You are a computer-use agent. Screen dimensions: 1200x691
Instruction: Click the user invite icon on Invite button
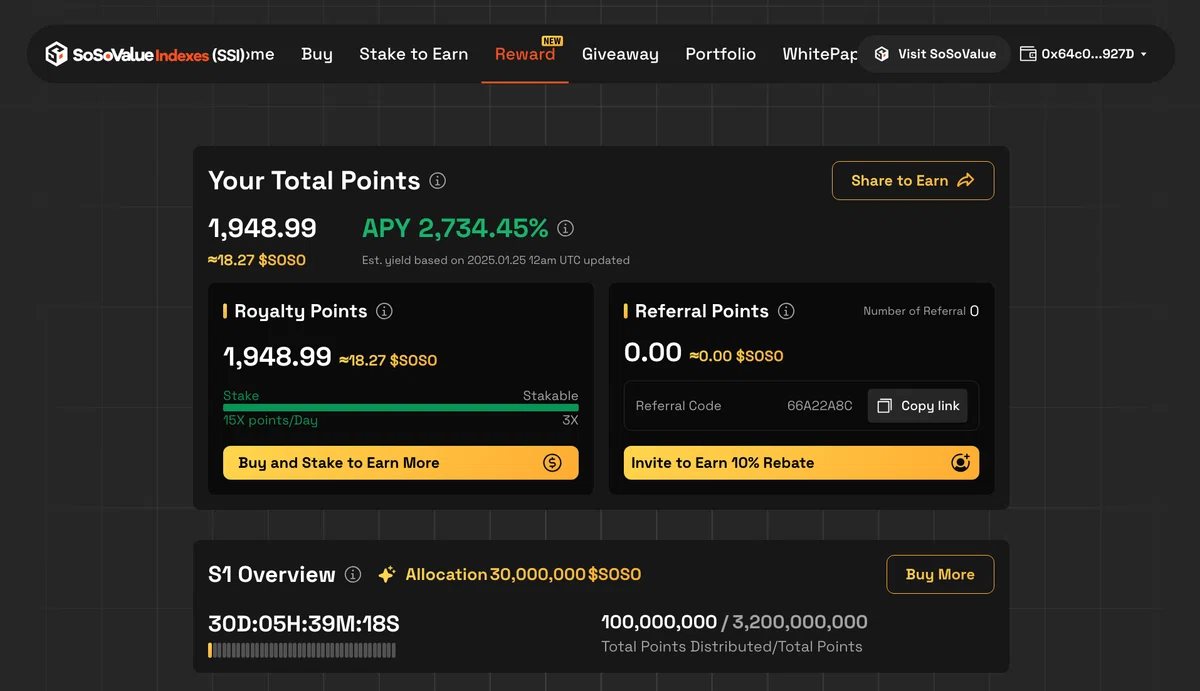click(960, 463)
